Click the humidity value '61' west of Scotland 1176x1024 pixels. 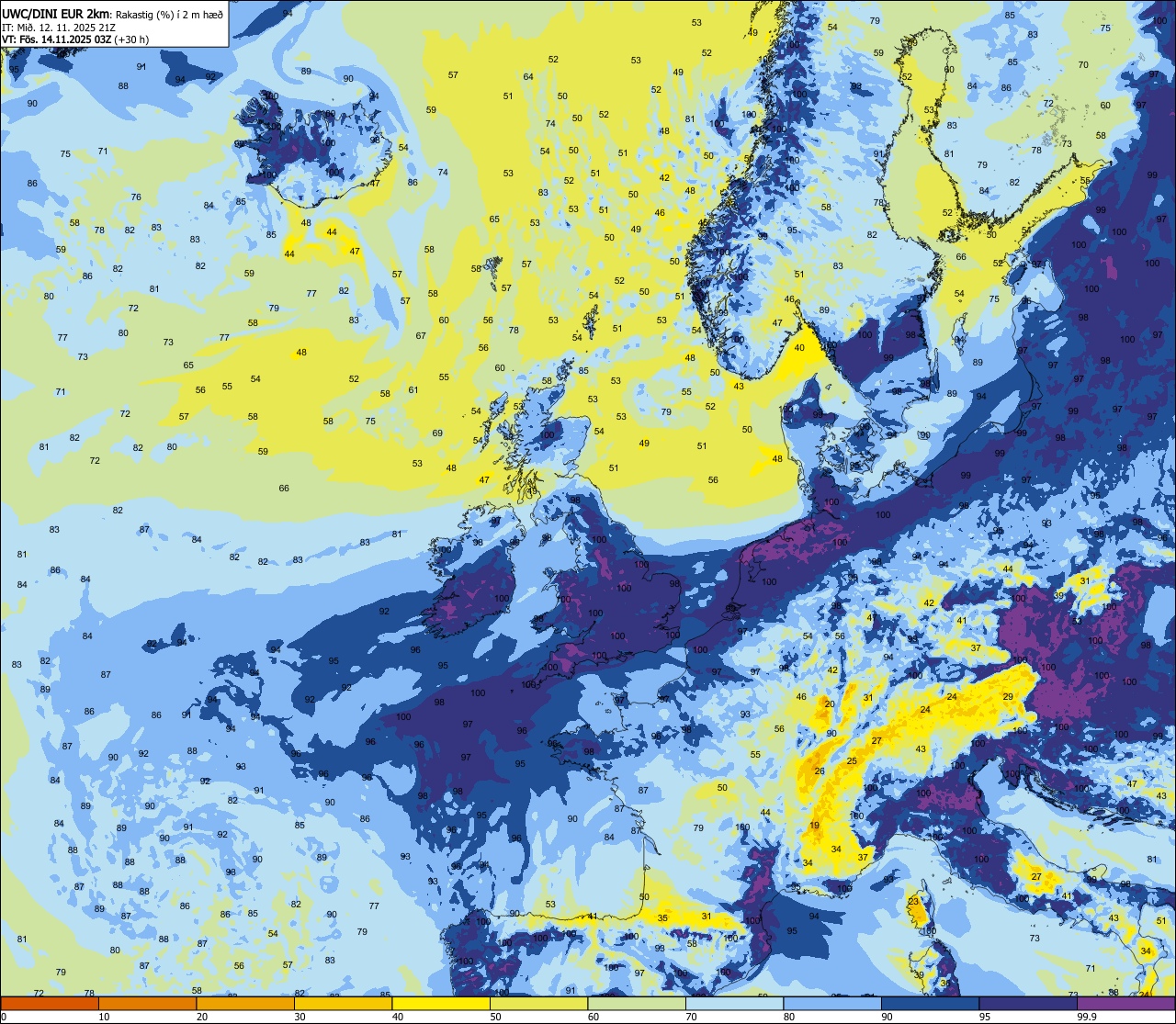(x=413, y=389)
